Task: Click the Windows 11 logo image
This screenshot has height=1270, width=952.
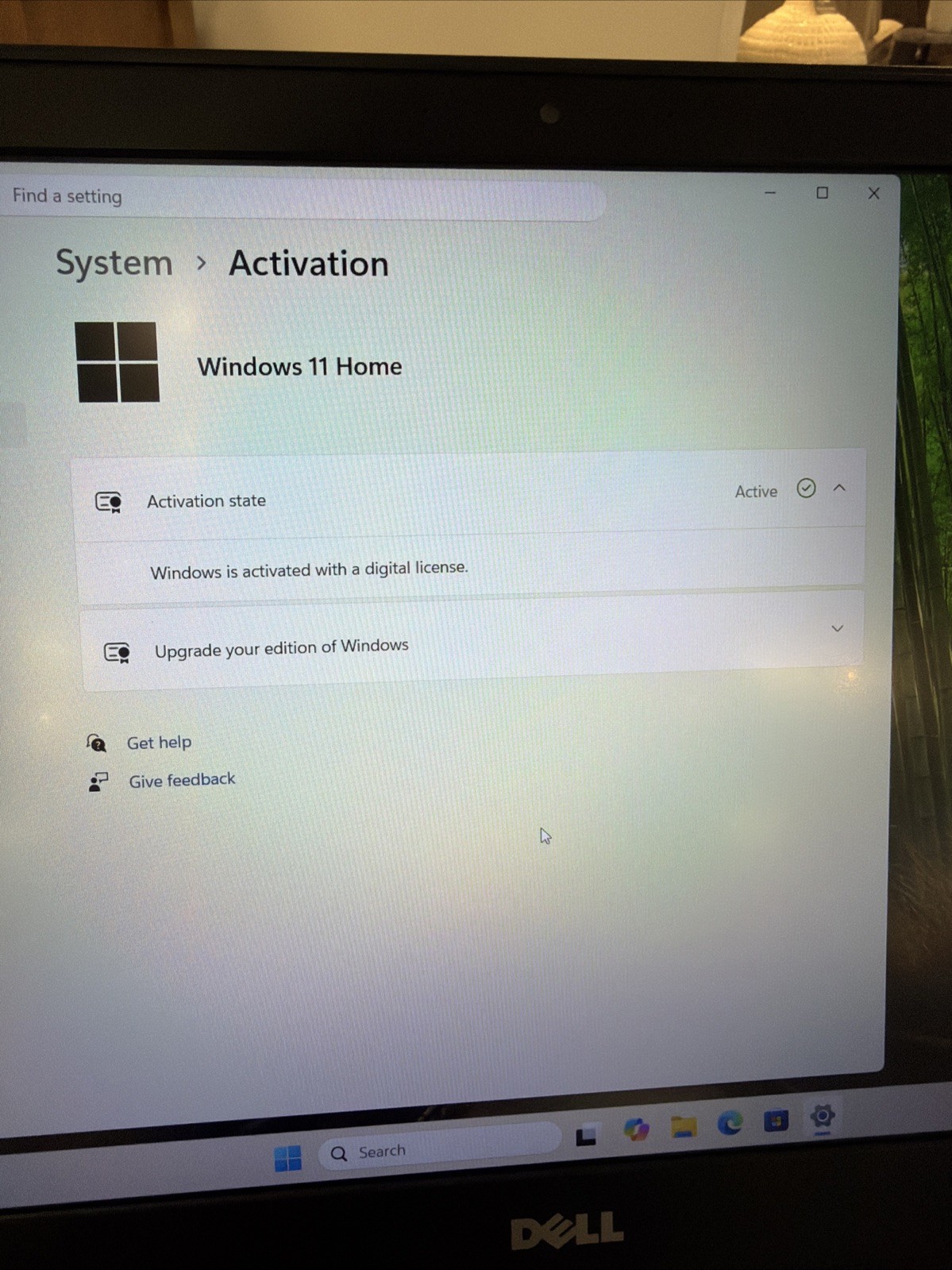Action: pyautogui.click(x=118, y=362)
